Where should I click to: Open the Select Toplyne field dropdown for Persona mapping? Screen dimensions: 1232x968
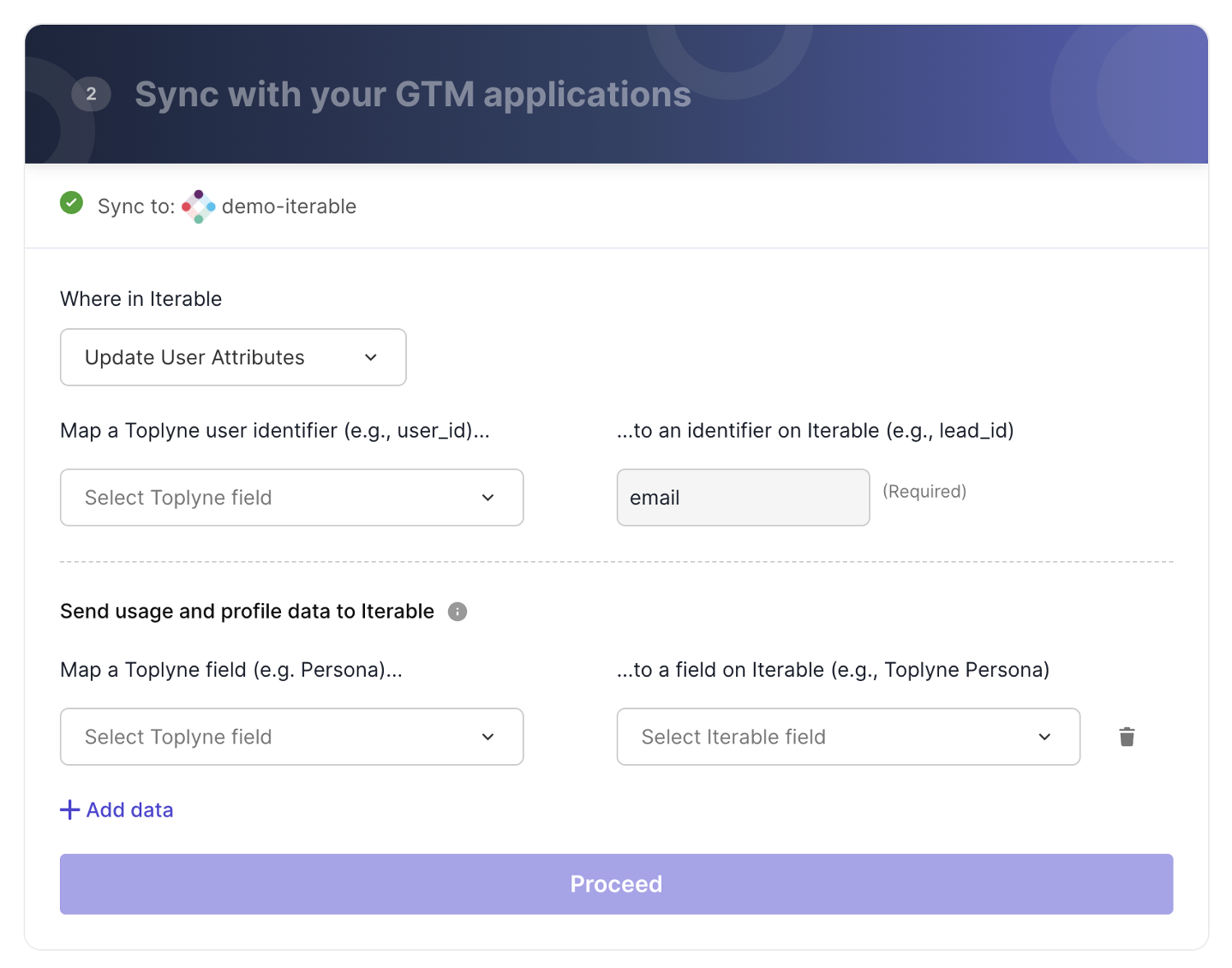click(291, 737)
